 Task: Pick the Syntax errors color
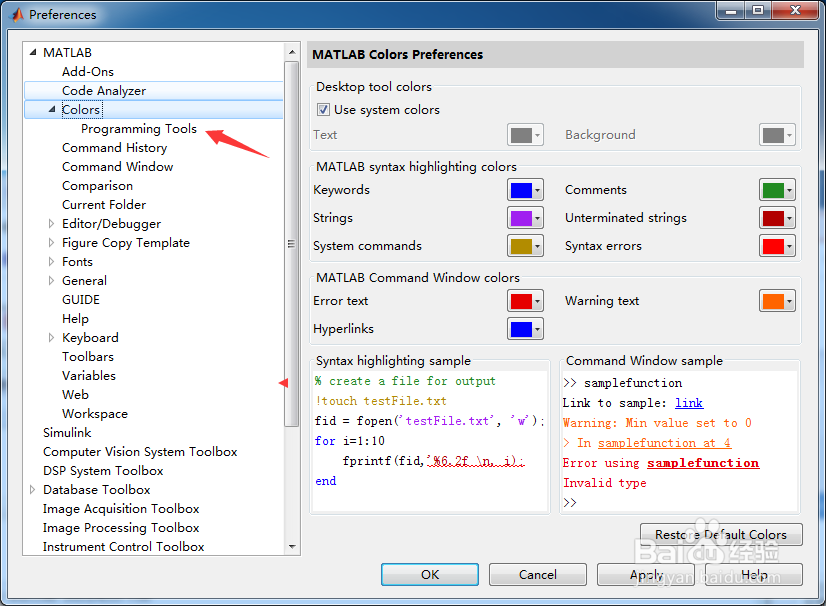pos(777,246)
